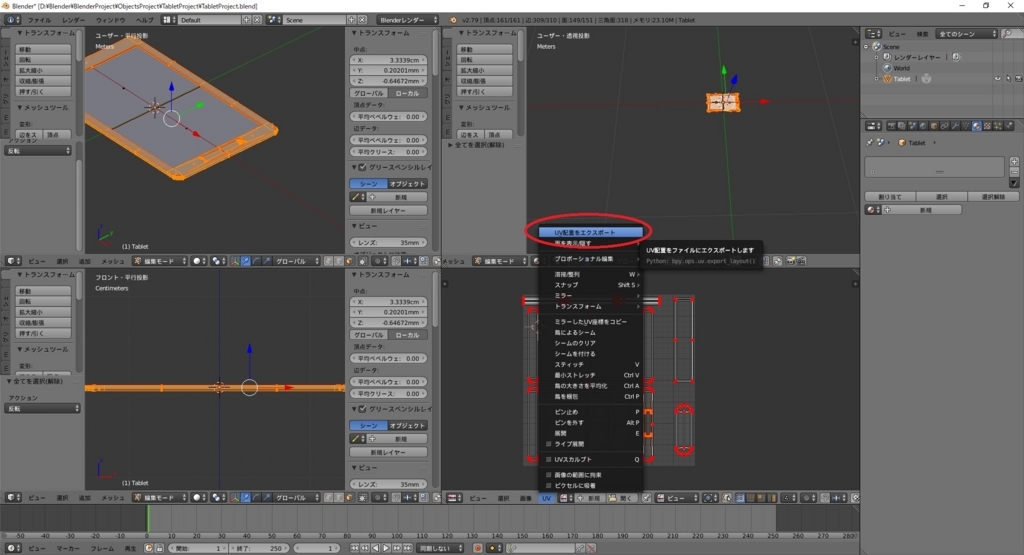Image resolution: width=1024 pixels, height=555 pixels.
Task: Select rotate manipulator arc icon in top-left viewport header
Action: (x=256, y=261)
